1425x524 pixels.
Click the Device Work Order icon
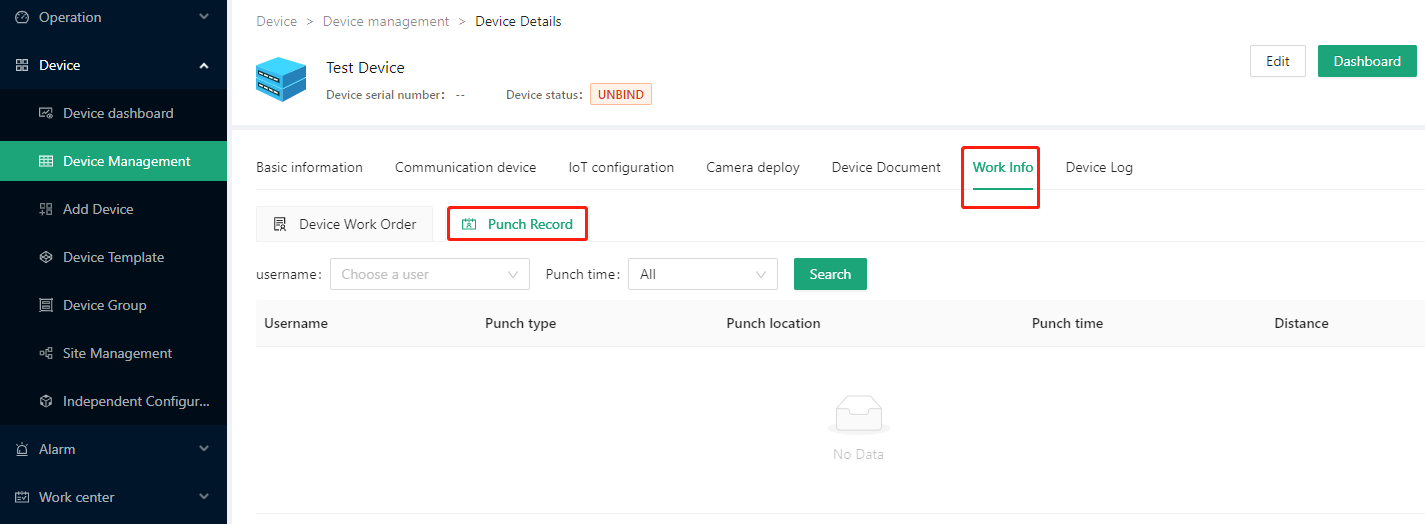click(x=281, y=224)
